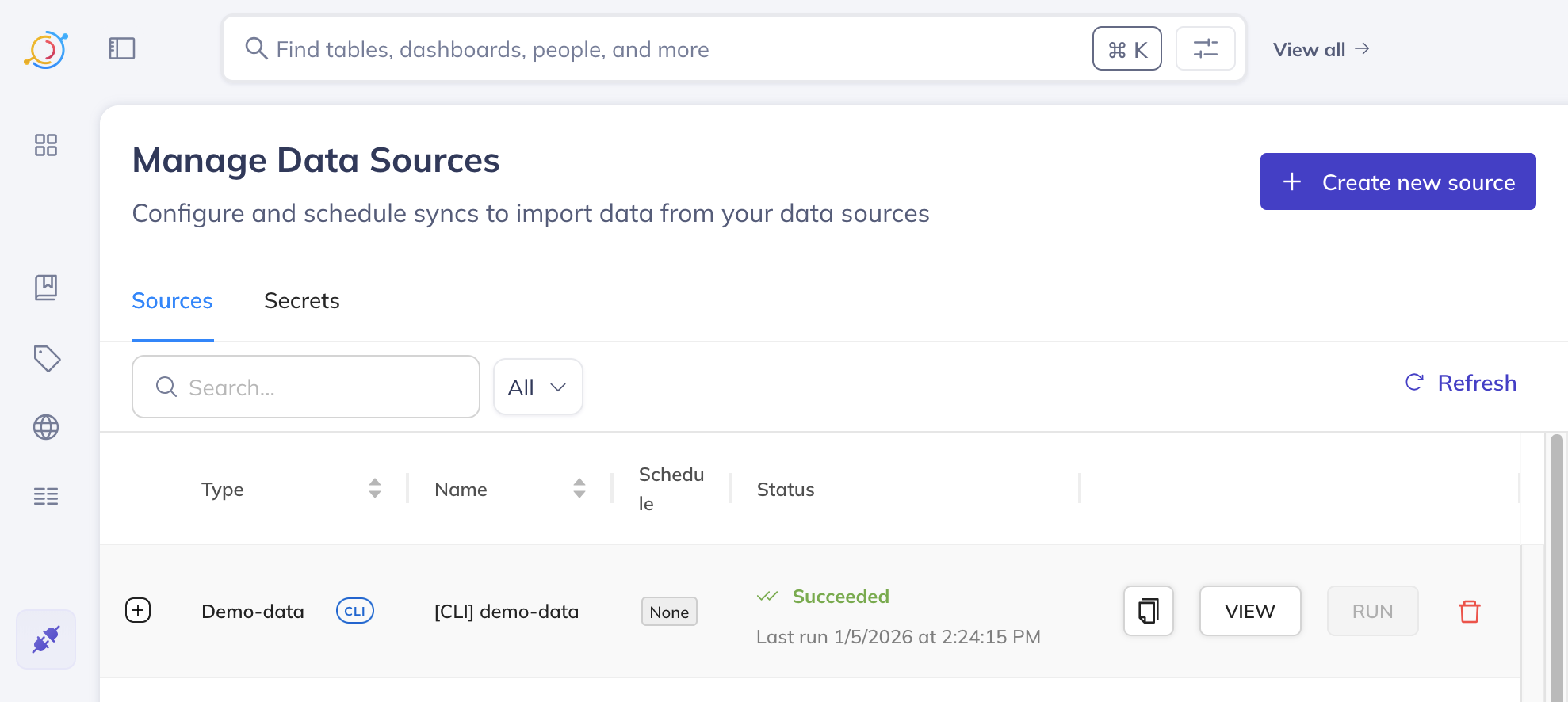Open the All filter dropdown
This screenshot has height=702, width=1568.
tap(537, 387)
